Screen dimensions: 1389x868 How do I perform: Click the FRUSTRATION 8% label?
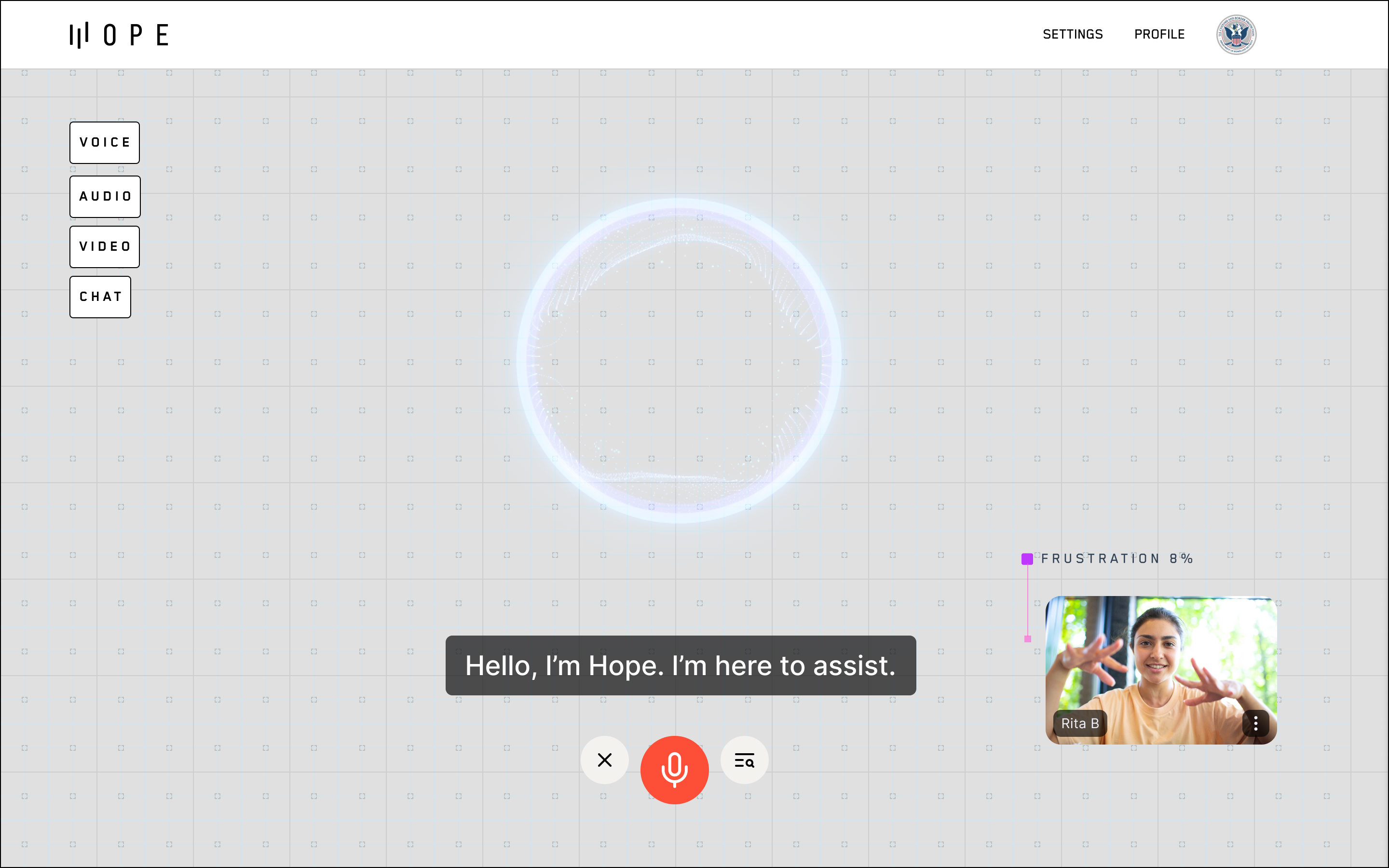[1117, 558]
